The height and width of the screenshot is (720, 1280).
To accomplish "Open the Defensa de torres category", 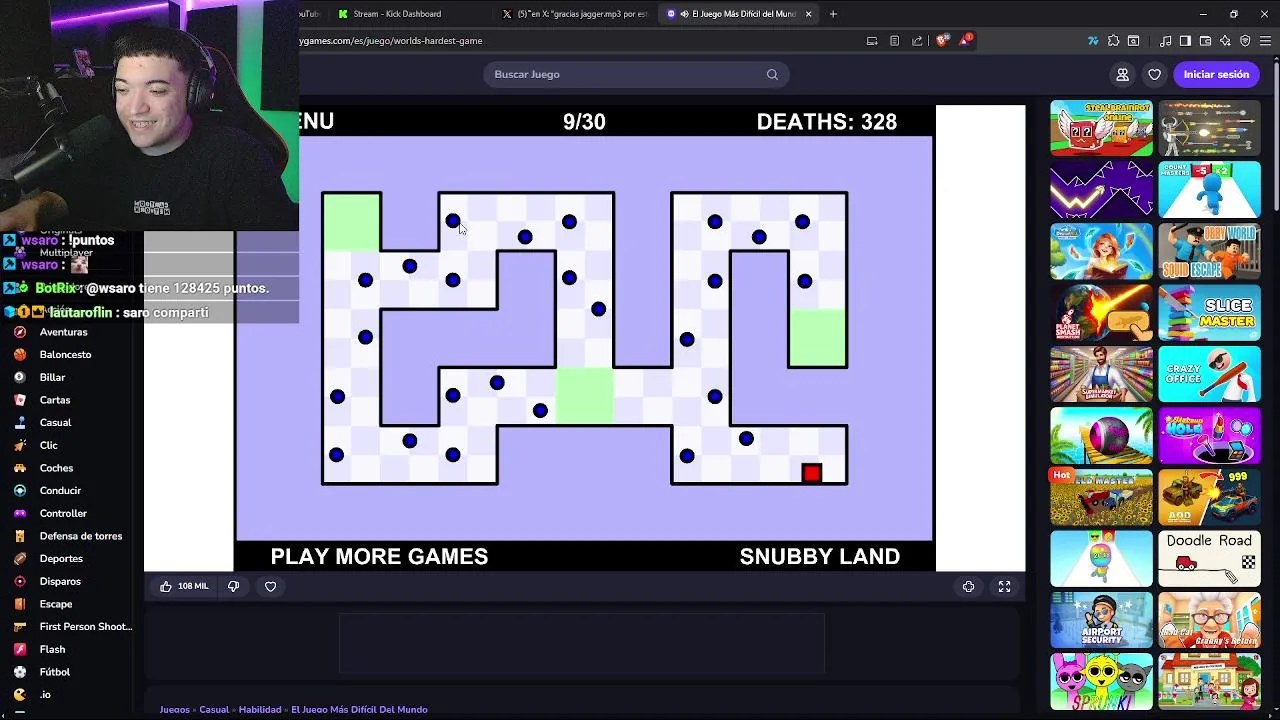I will pyautogui.click(x=81, y=536).
